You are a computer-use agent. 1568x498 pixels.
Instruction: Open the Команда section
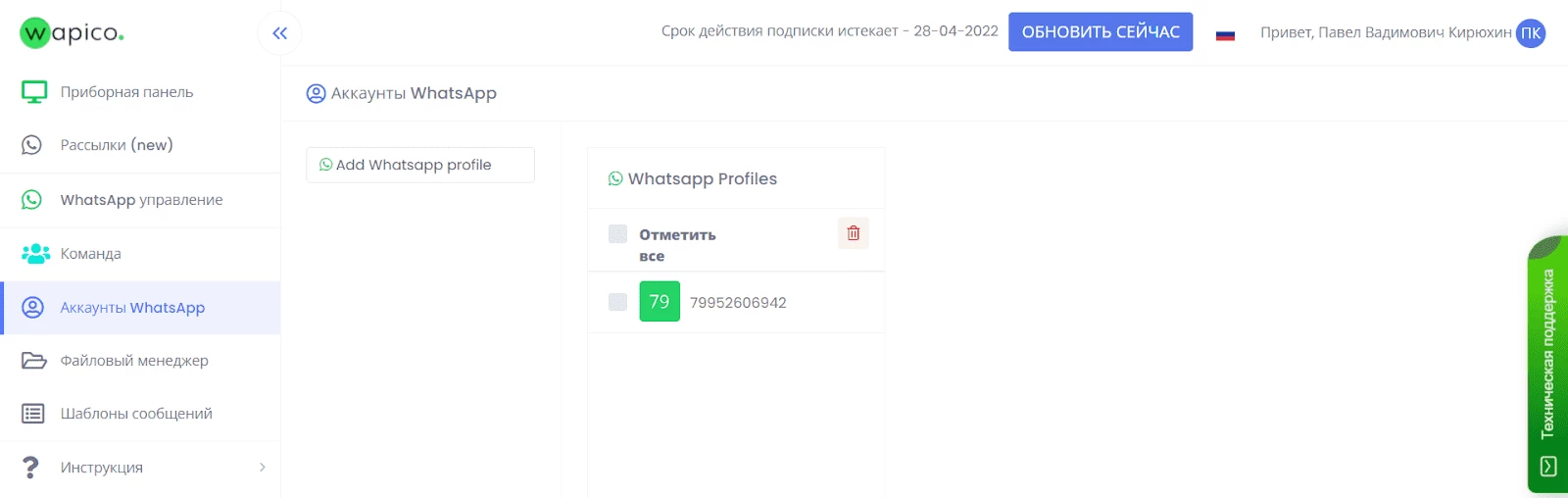tap(140, 254)
